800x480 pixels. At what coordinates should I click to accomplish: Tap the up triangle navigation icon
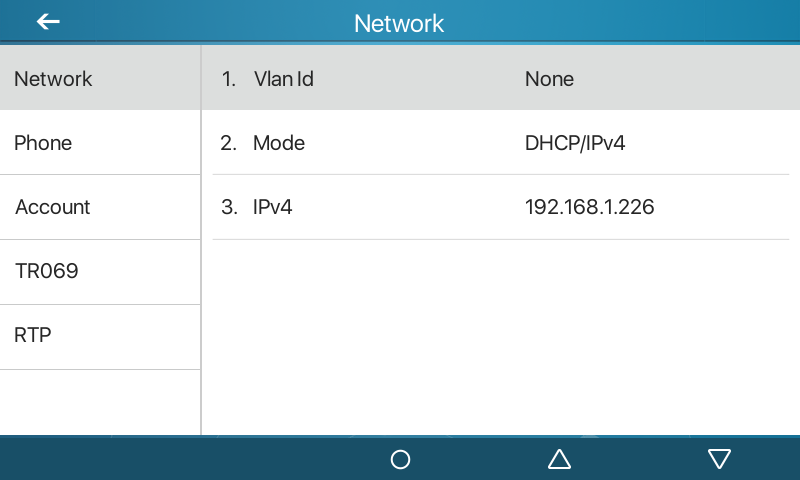coord(559,459)
